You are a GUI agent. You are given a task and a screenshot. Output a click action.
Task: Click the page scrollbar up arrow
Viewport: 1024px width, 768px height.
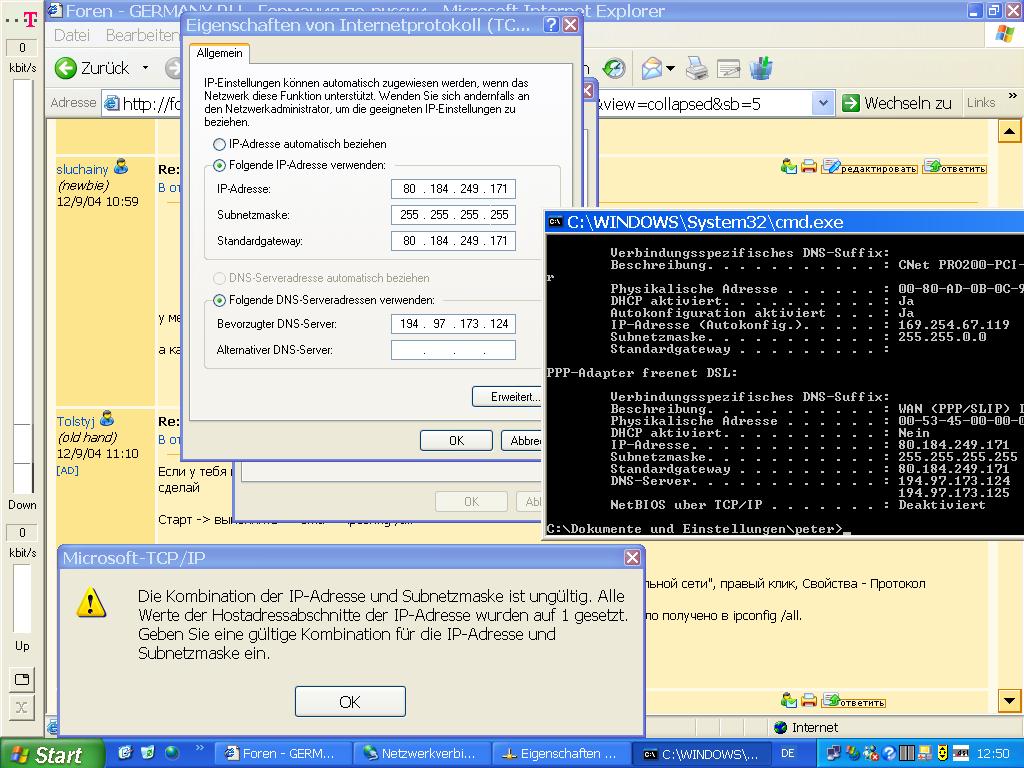[x=1009, y=132]
